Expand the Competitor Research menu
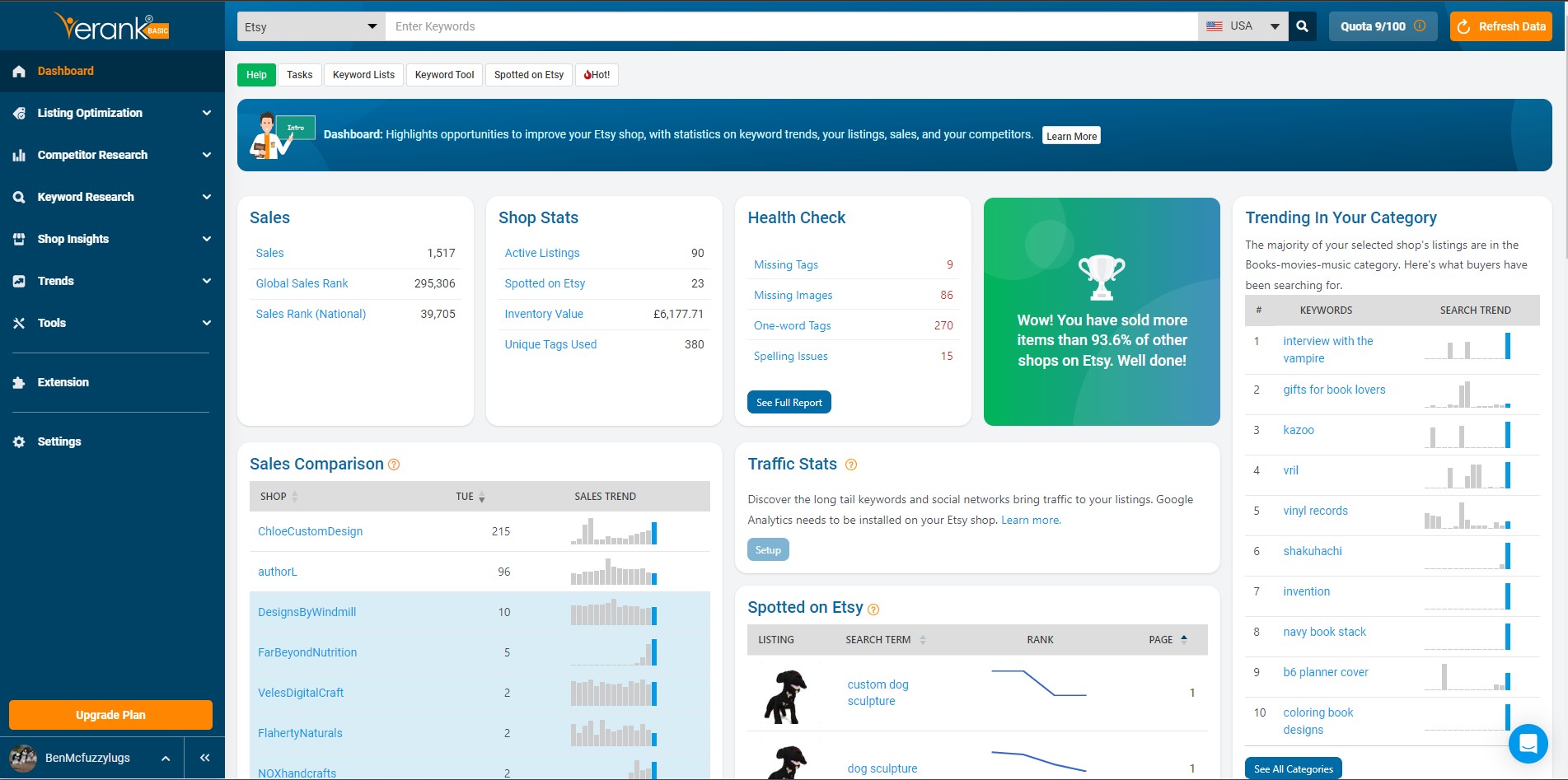This screenshot has width=1568, height=780. pos(207,156)
